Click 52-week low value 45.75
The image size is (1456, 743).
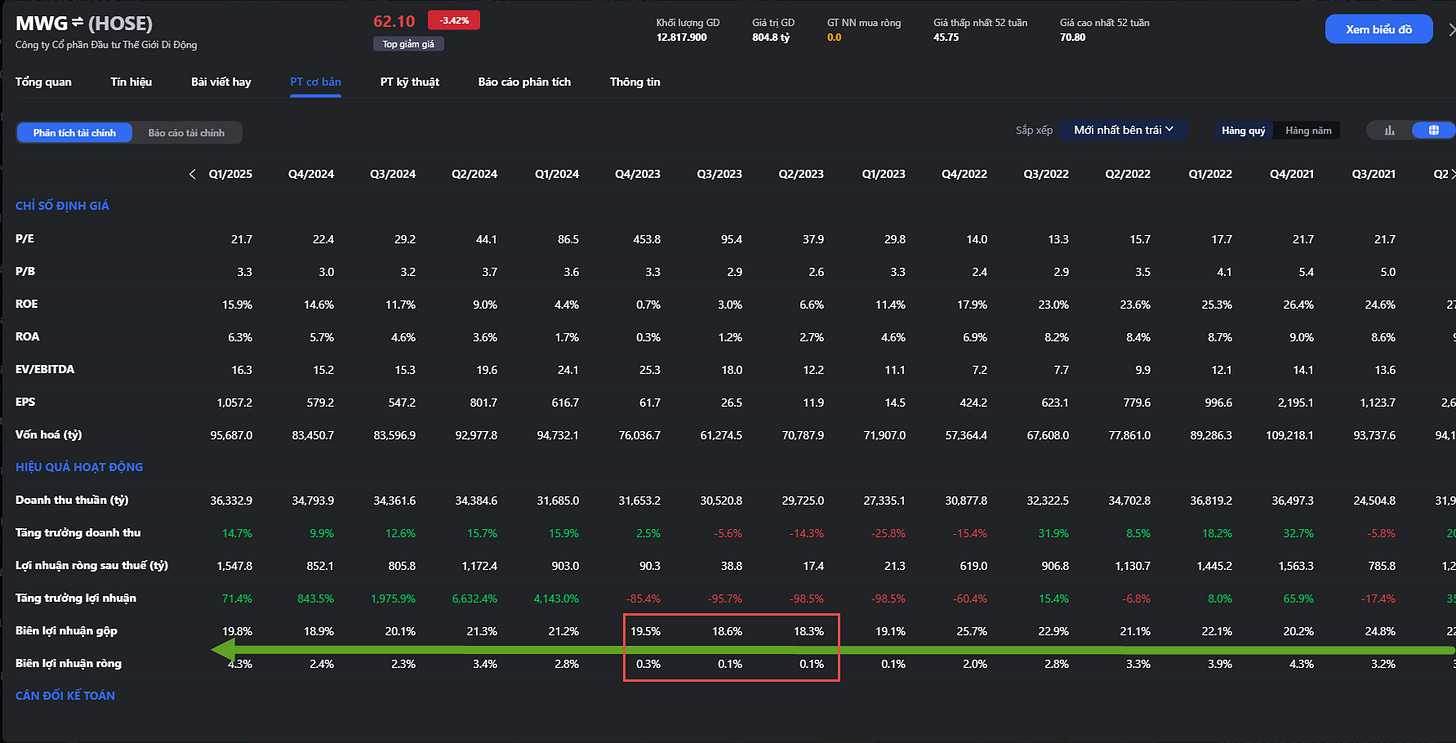coord(946,37)
